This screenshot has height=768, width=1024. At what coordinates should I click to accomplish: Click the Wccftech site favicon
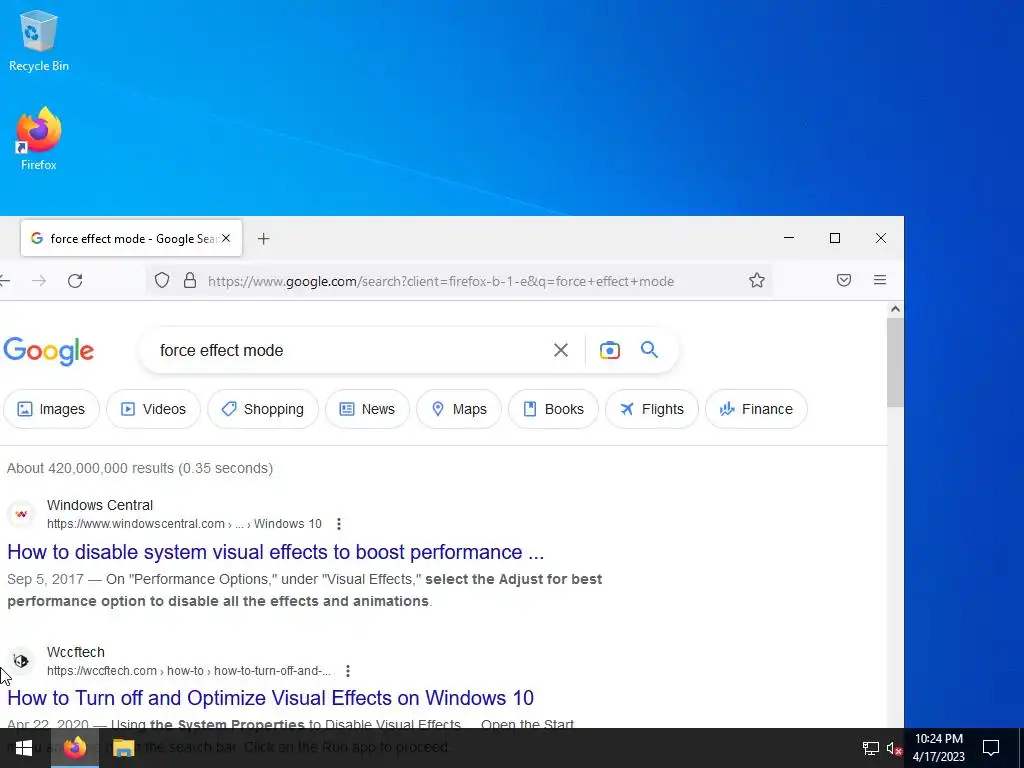tap(21, 661)
